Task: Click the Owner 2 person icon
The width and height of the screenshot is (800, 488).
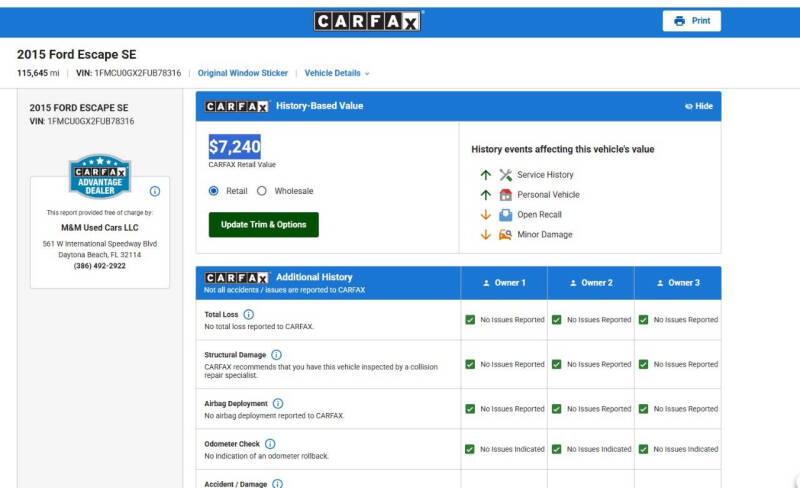Action: click(x=573, y=283)
